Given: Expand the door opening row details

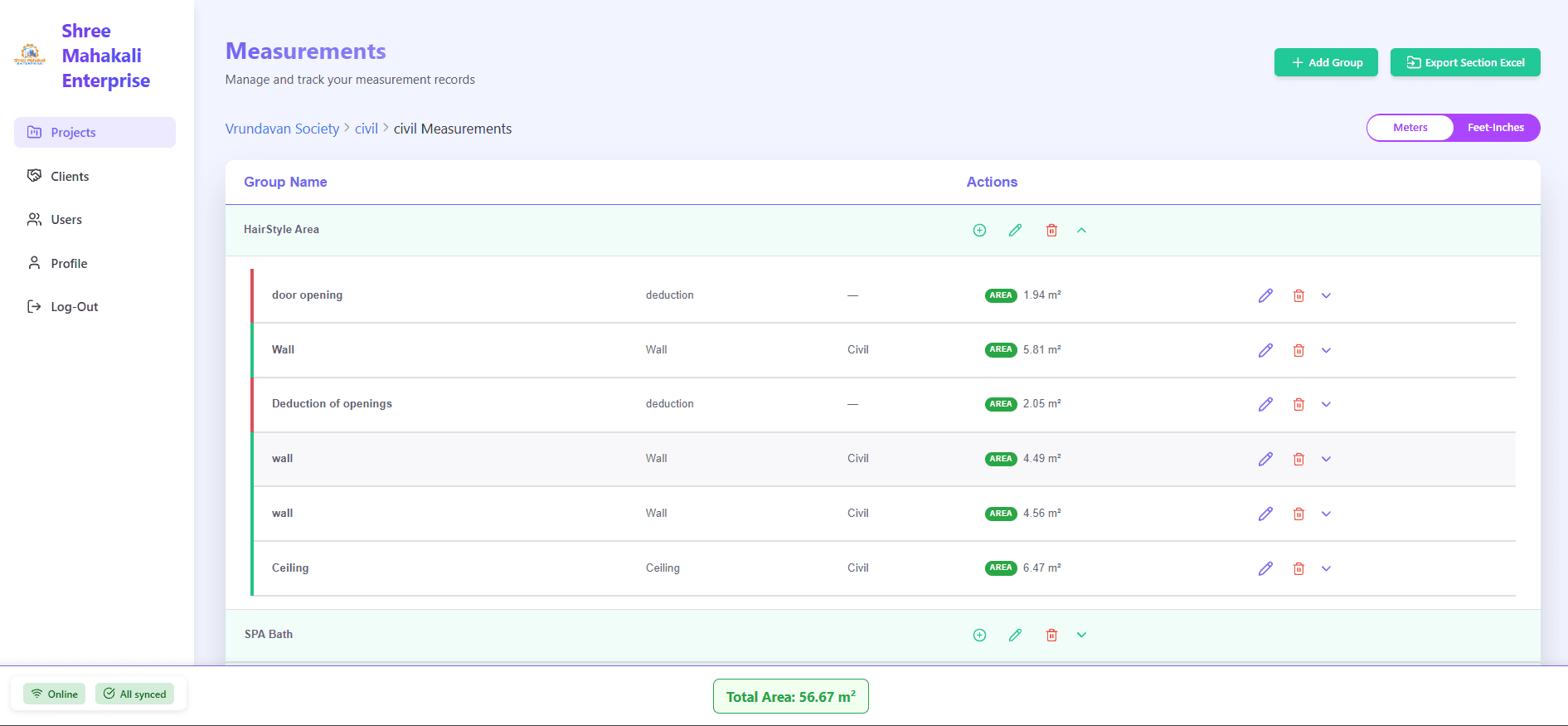Looking at the screenshot, I should click(x=1326, y=296).
